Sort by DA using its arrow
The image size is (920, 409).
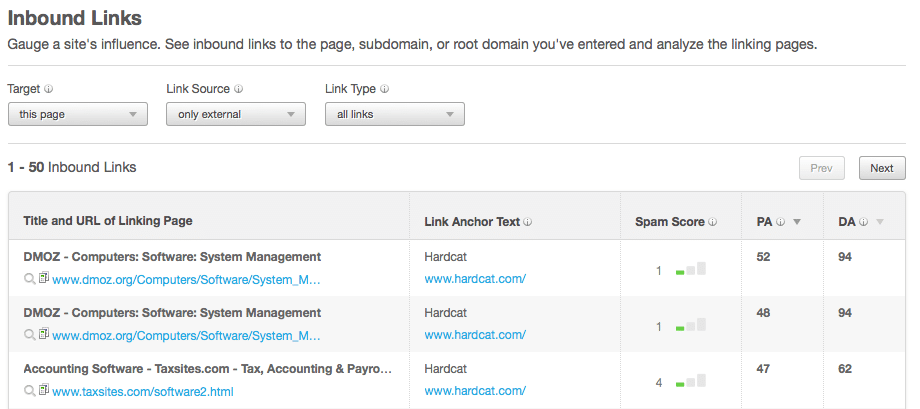tap(880, 222)
